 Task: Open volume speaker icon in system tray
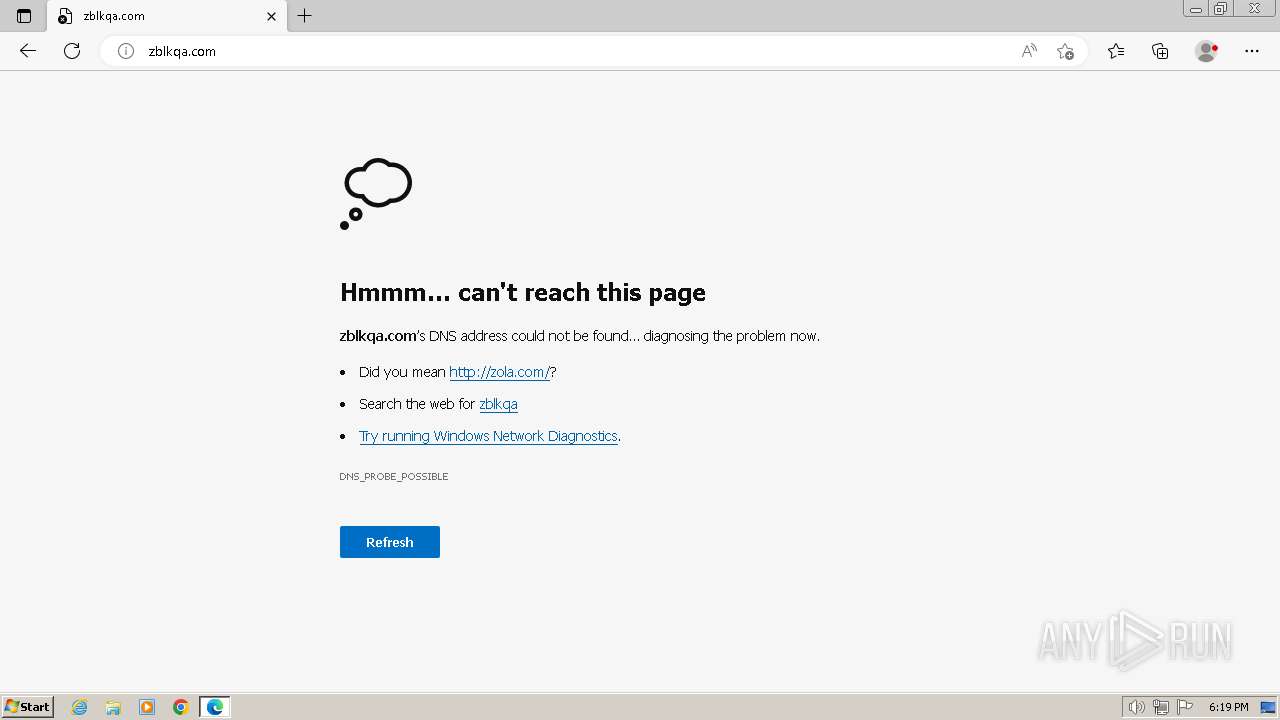1136,707
